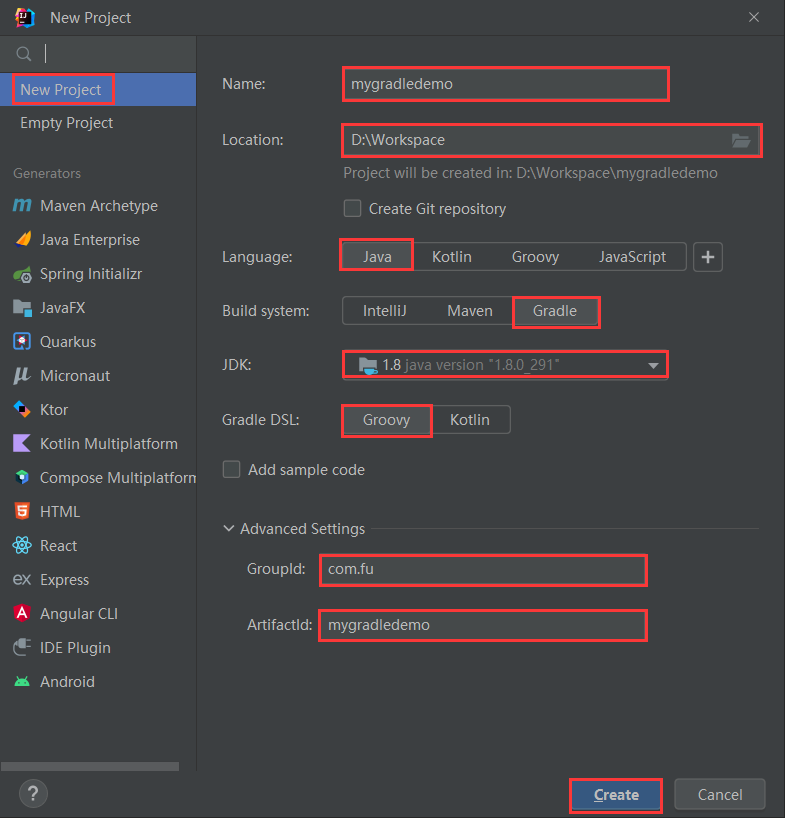The image size is (785, 818).
Task: Click into the GroupId field
Action: coord(483,569)
